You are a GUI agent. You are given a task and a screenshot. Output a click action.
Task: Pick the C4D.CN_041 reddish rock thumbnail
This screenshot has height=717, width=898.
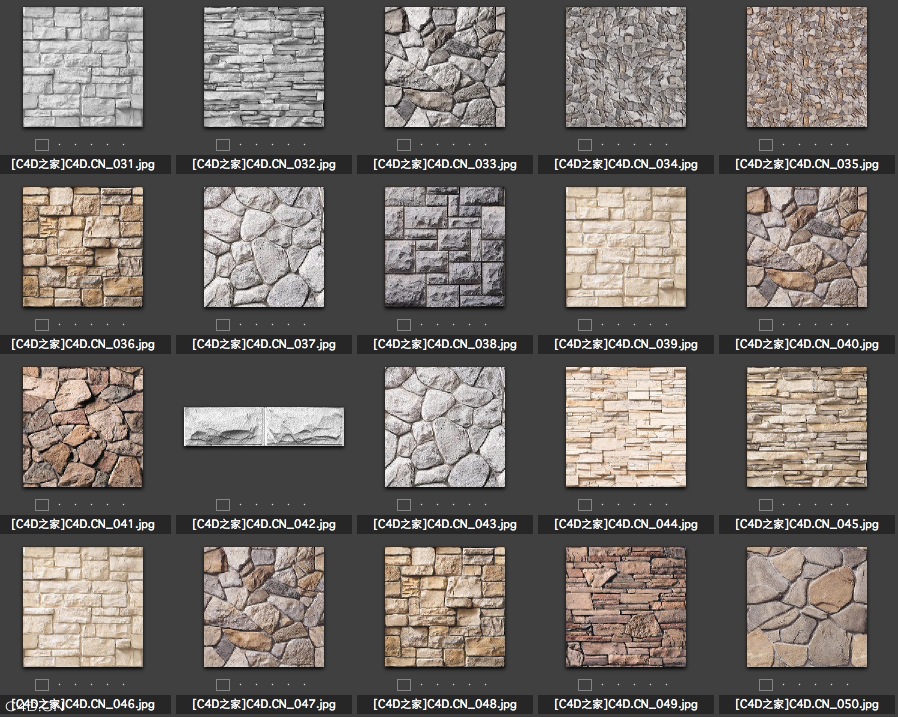click(83, 427)
